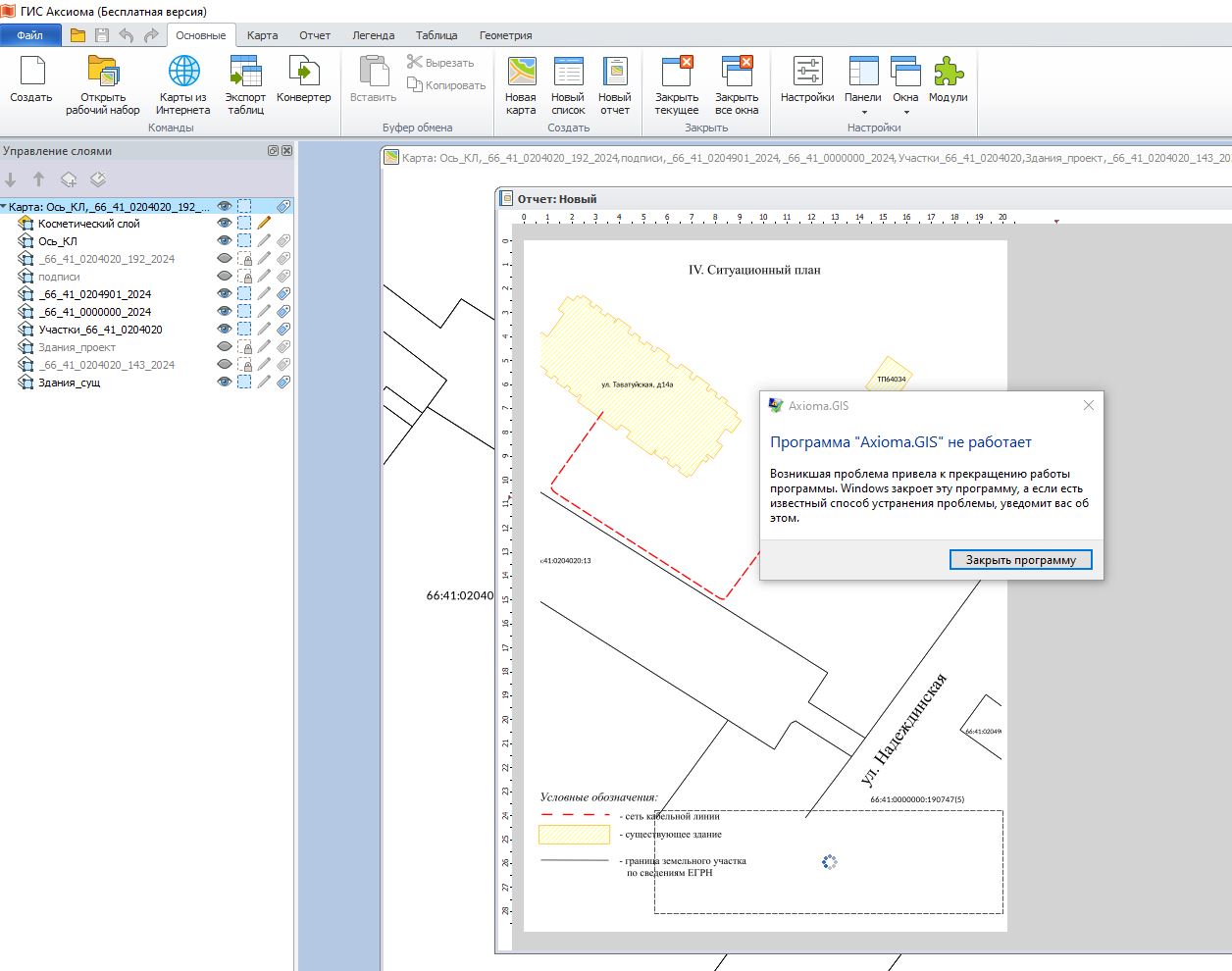The height and width of the screenshot is (971, 1232).
Task: Create a Новый список
Action: coord(568,84)
